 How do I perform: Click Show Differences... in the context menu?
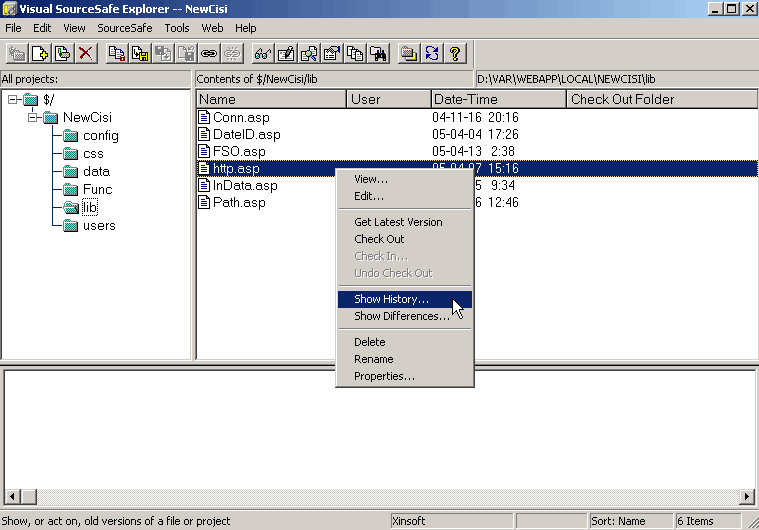coord(405,316)
